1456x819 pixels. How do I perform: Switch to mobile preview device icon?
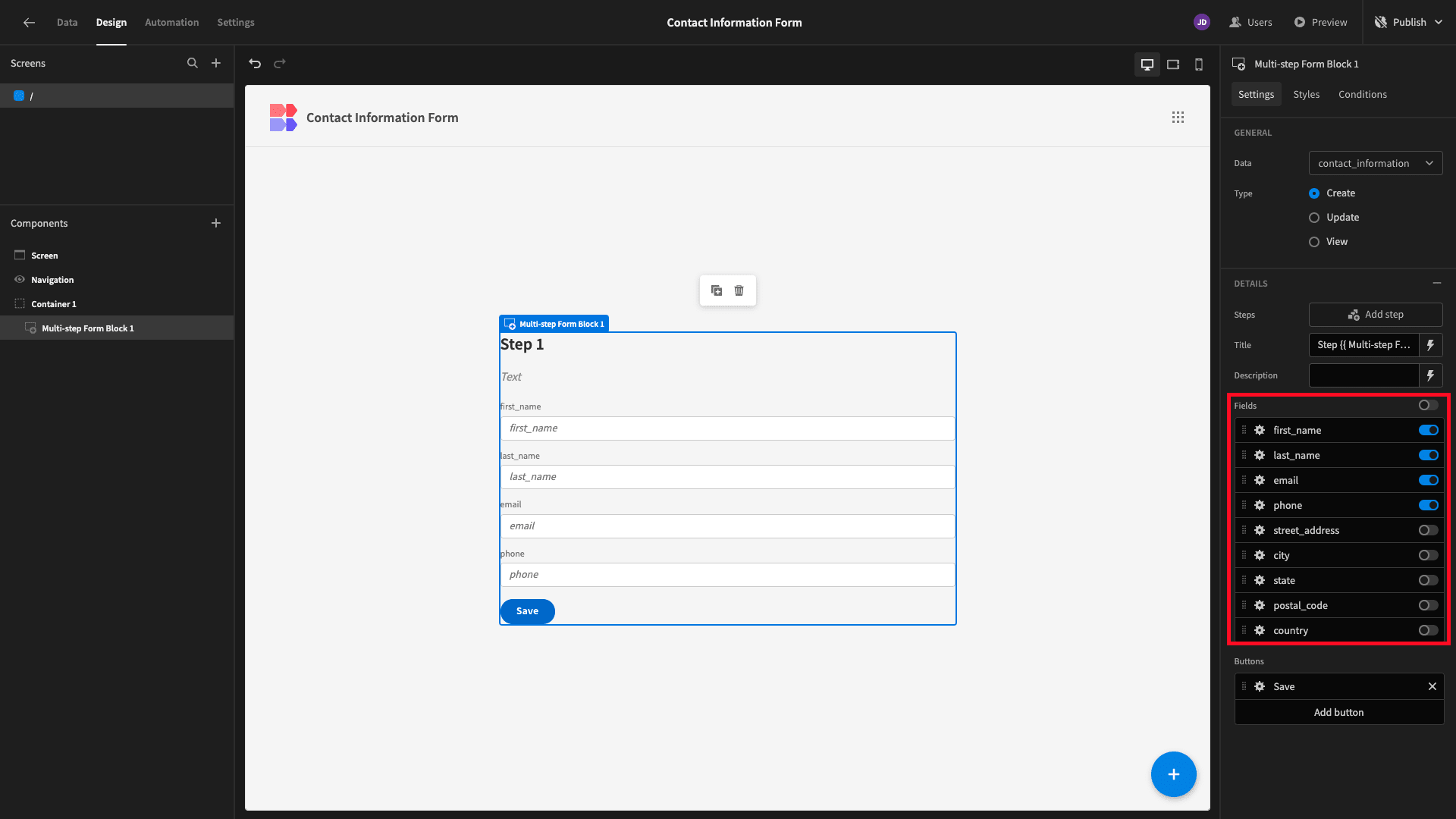1199,64
